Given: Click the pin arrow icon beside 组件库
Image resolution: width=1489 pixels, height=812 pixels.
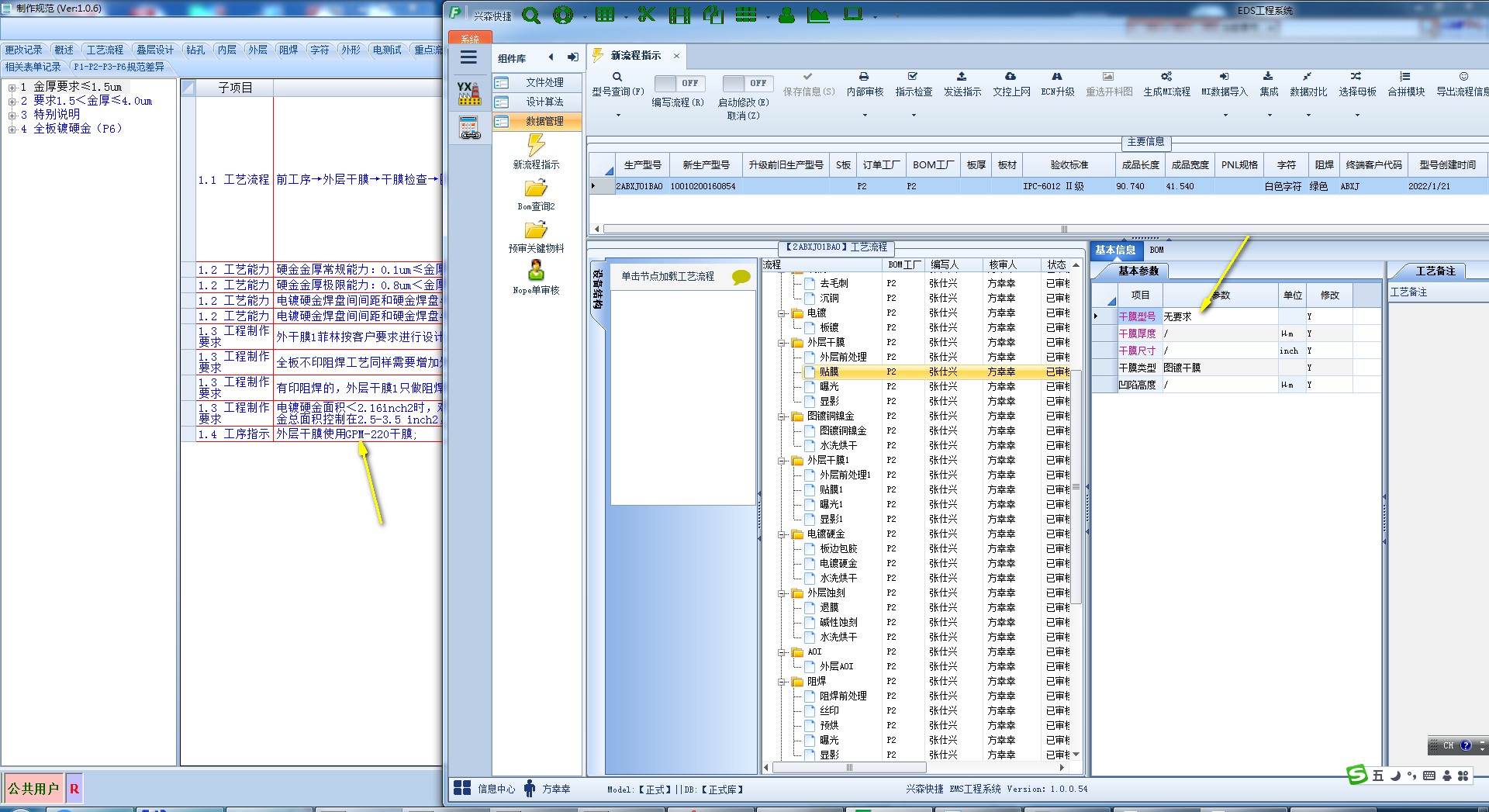Looking at the screenshot, I should pos(573,57).
